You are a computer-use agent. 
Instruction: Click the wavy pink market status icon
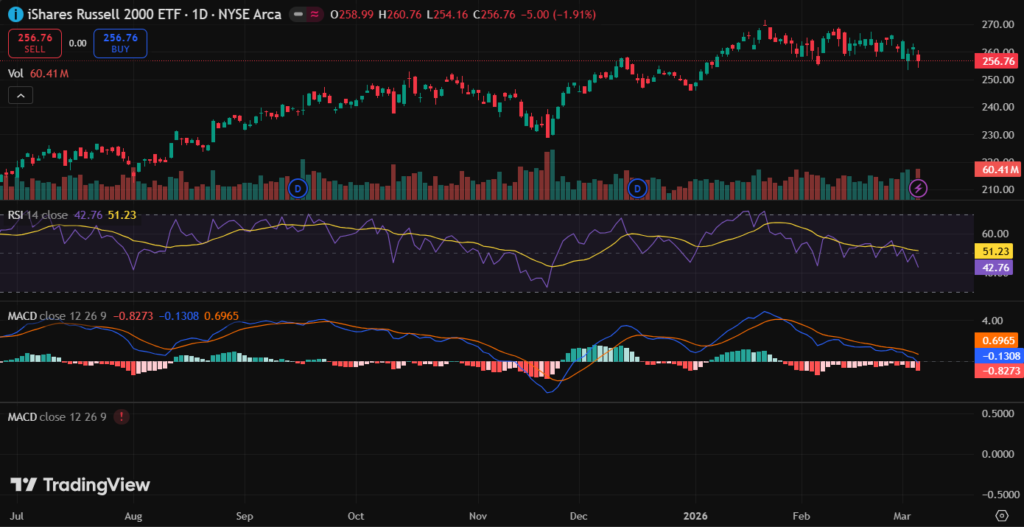317,16
